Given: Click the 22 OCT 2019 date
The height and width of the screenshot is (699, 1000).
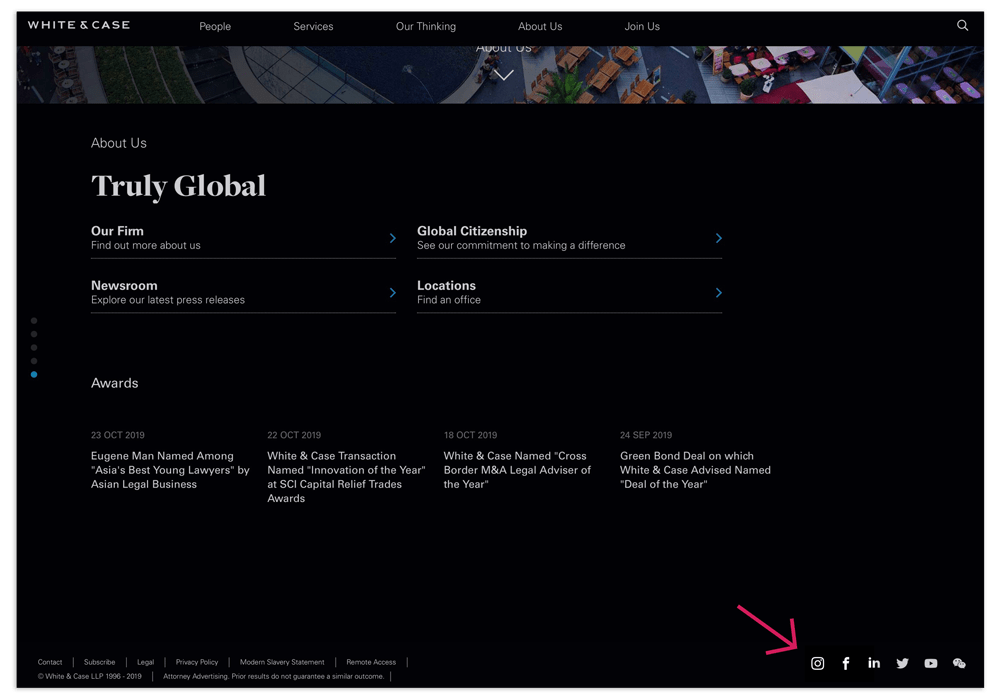Looking at the screenshot, I should (x=294, y=435).
